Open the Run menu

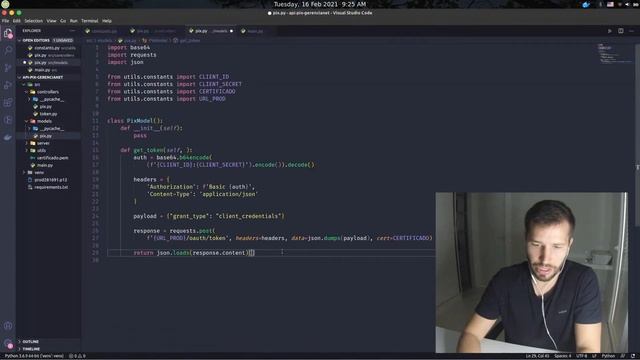click(x=73, y=21)
